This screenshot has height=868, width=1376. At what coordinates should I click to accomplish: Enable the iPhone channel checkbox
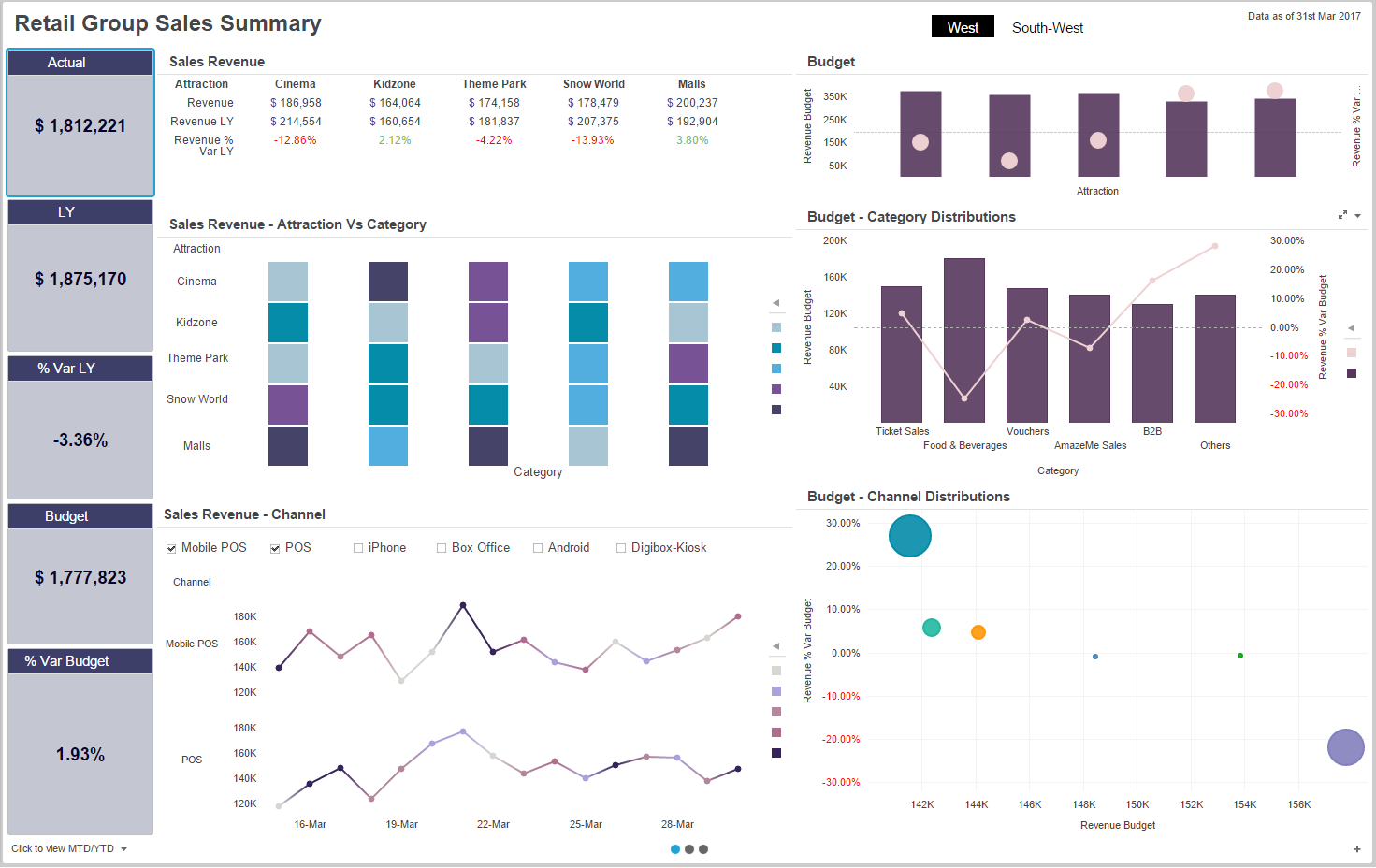(x=356, y=547)
